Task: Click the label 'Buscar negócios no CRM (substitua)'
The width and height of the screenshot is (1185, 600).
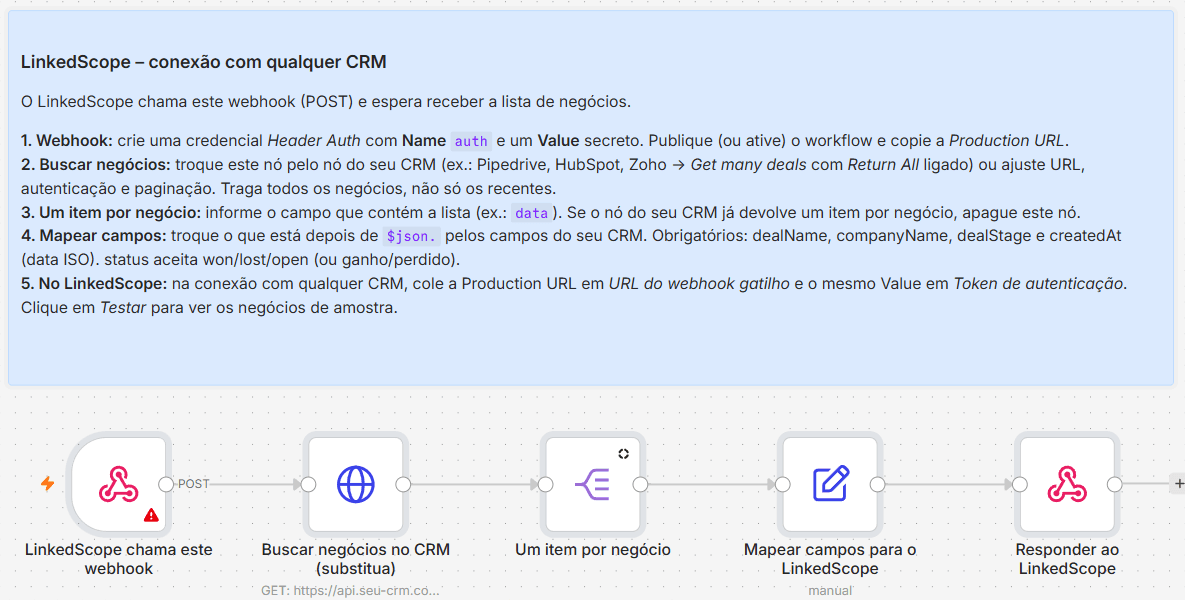Action: point(356,559)
